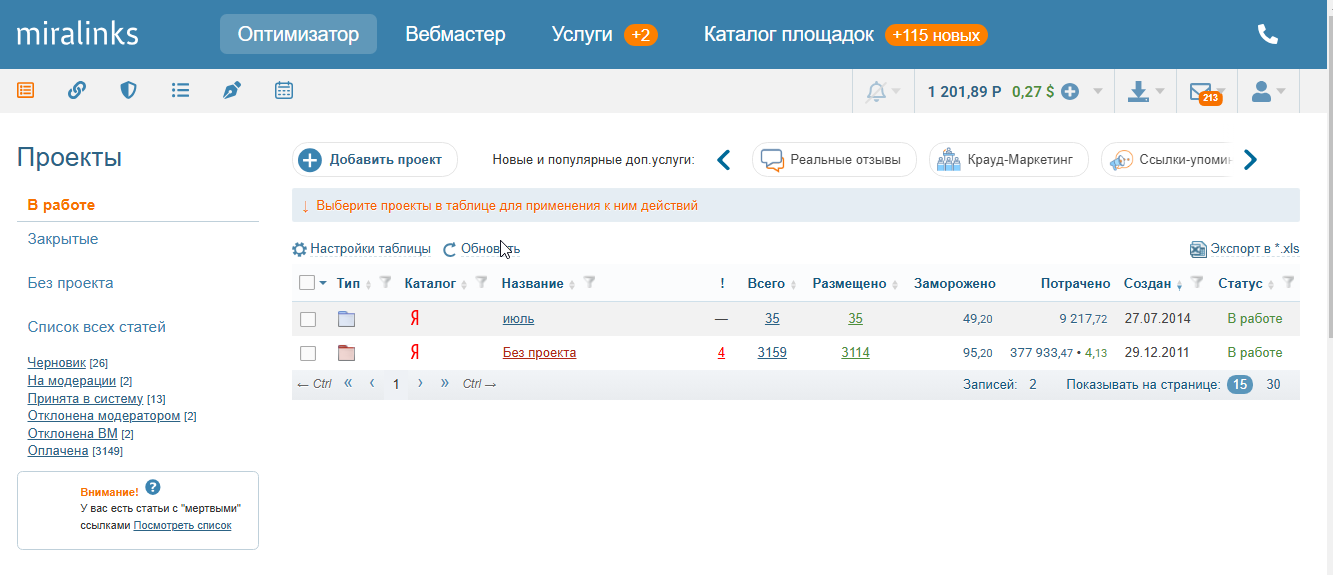
Task: Expand the balance dropdown arrow
Action: coord(1098,92)
